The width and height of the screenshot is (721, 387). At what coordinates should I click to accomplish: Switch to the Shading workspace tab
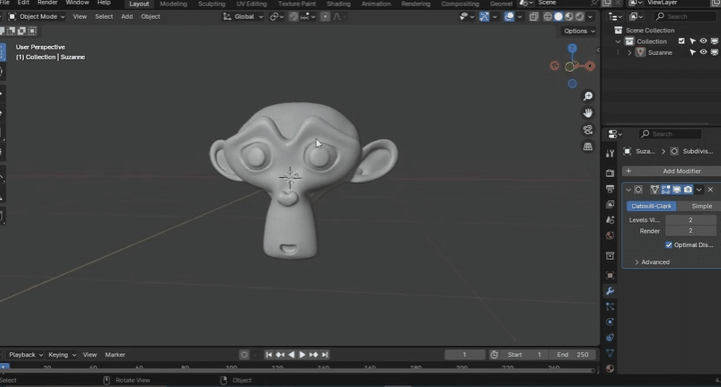(x=338, y=4)
